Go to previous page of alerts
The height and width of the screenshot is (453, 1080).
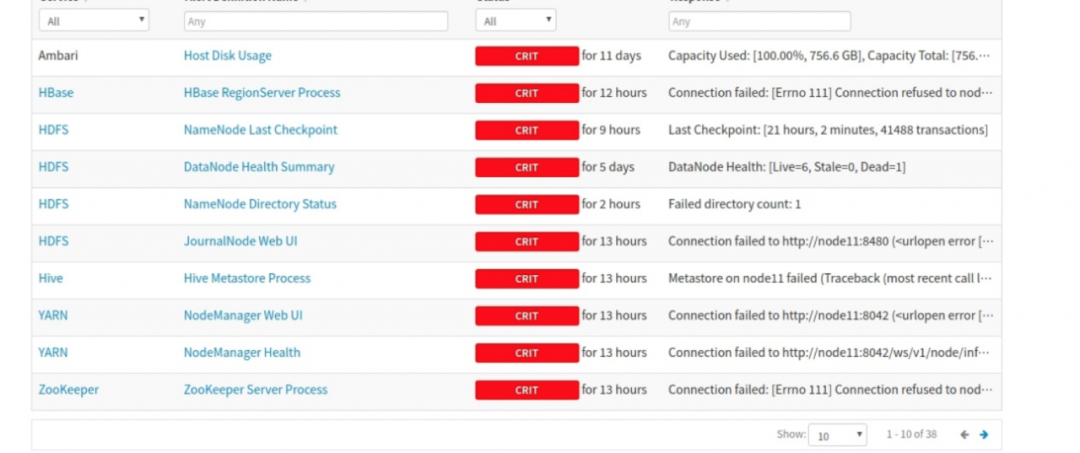(x=964, y=434)
